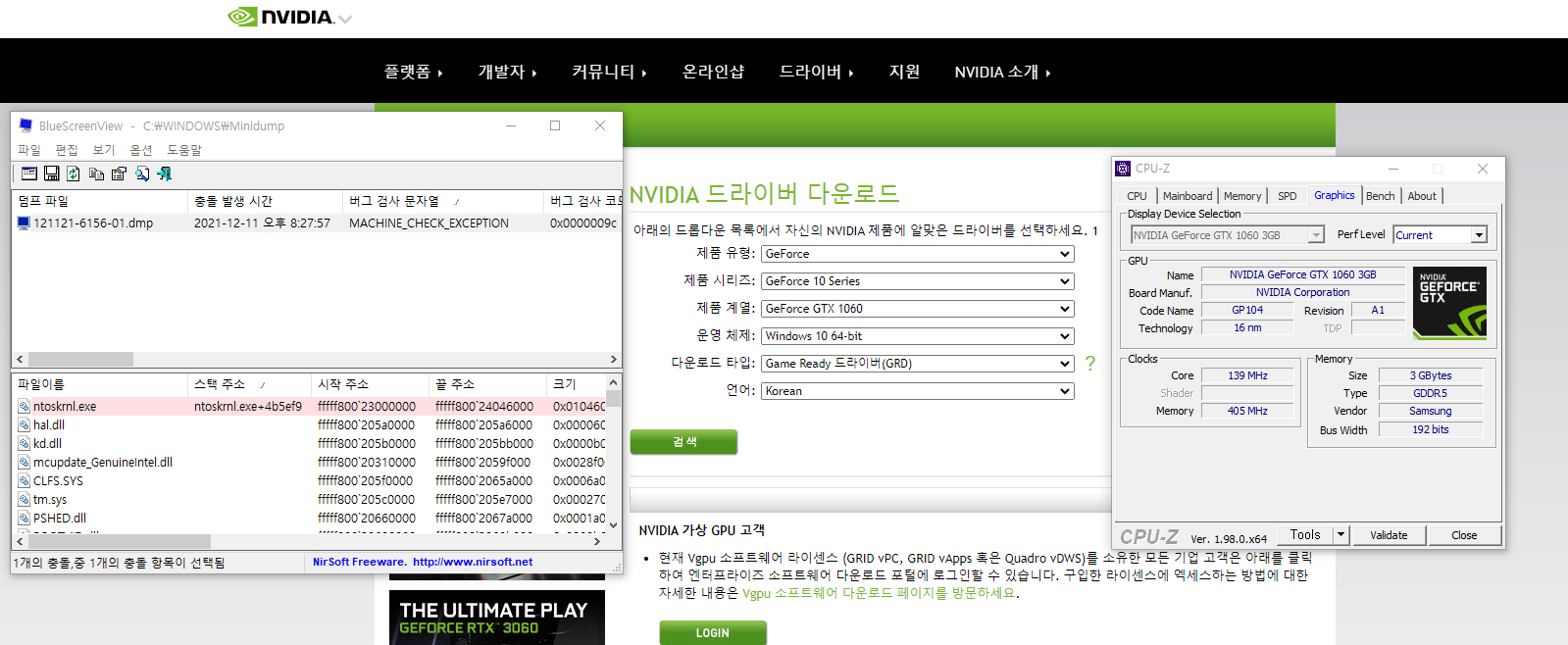Open the GeForce 10 Series dropdown

pyautogui.click(x=918, y=281)
